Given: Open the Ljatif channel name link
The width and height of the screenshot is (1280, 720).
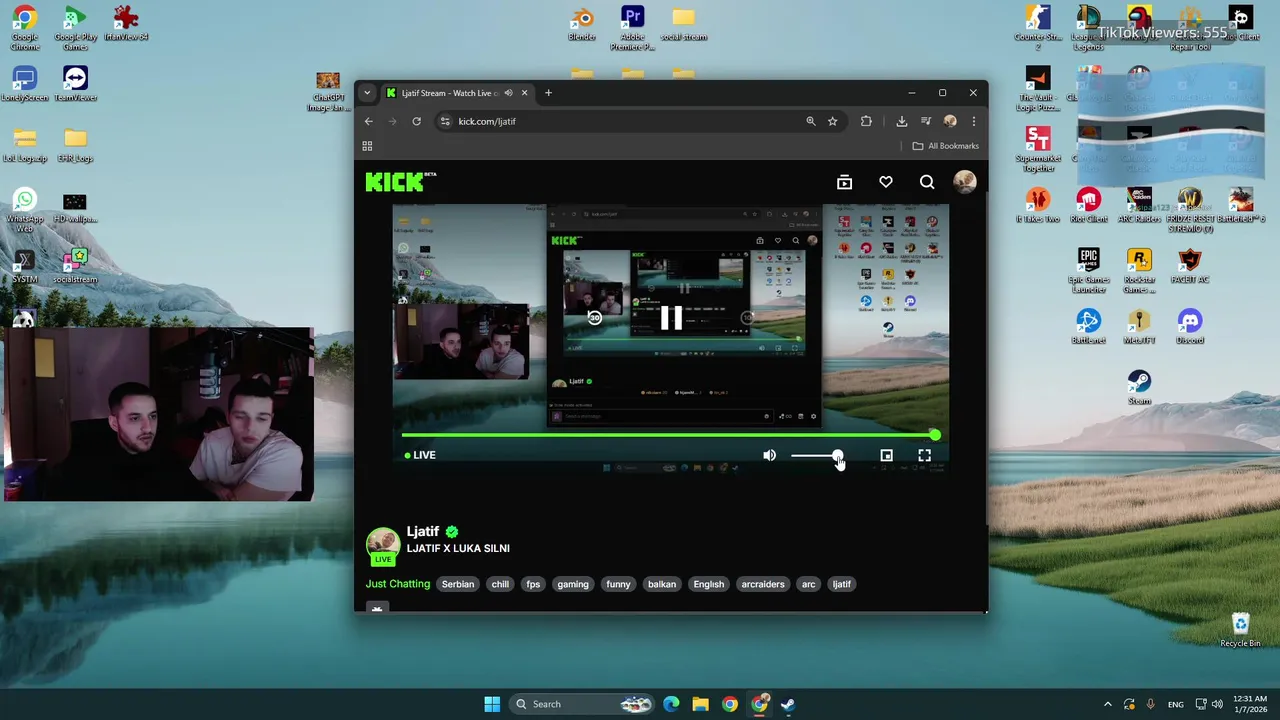Looking at the screenshot, I should pyautogui.click(x=423, y=531).
